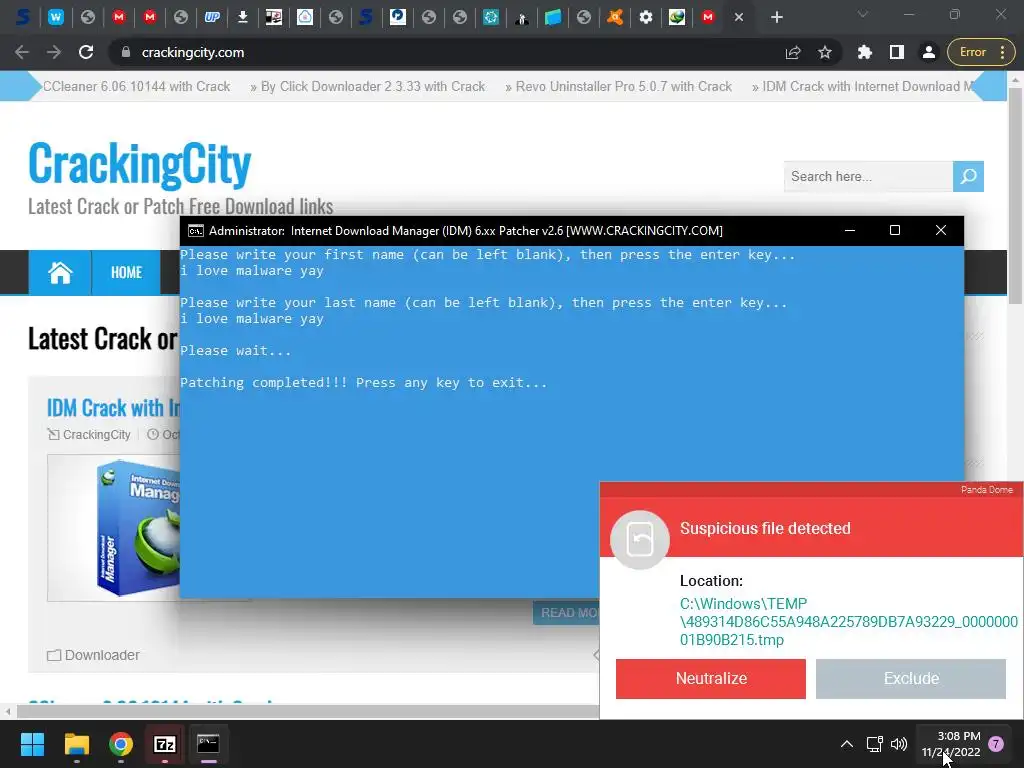Go forward in browser history
Viewport: 1024px width, 768px height.
(54, 52)
